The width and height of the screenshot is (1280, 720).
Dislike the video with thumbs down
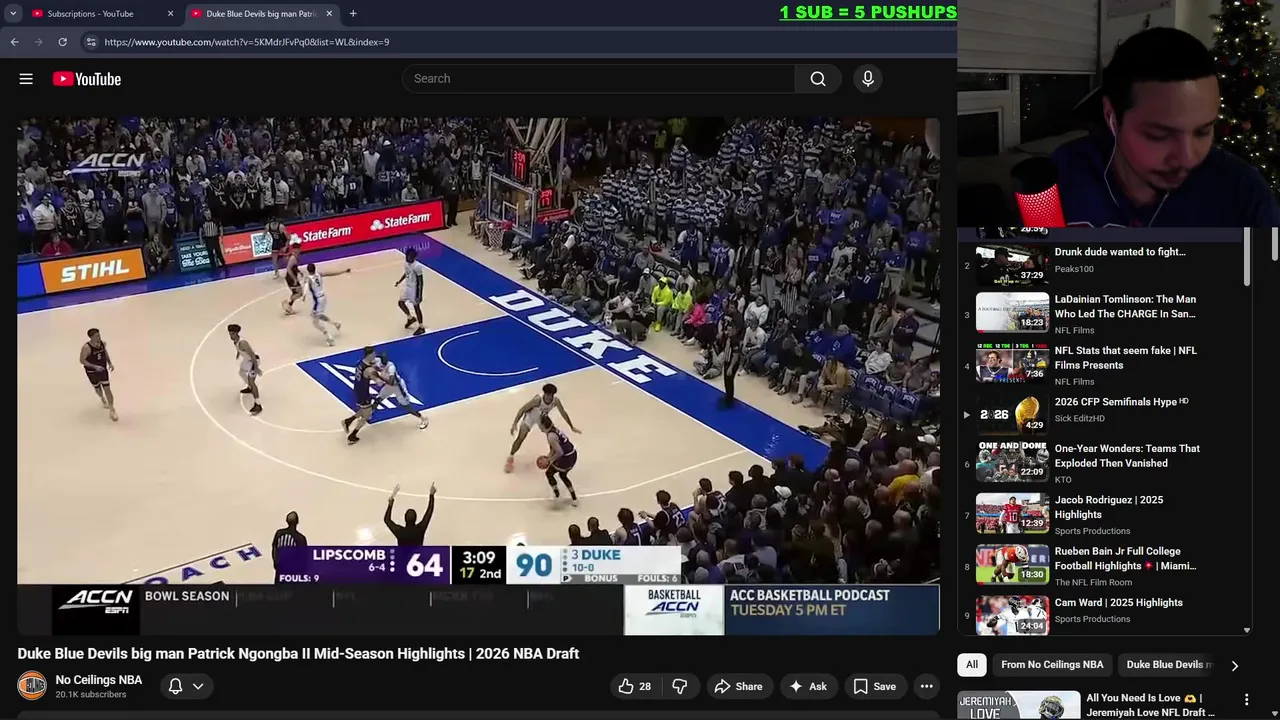tap(680, 686)
